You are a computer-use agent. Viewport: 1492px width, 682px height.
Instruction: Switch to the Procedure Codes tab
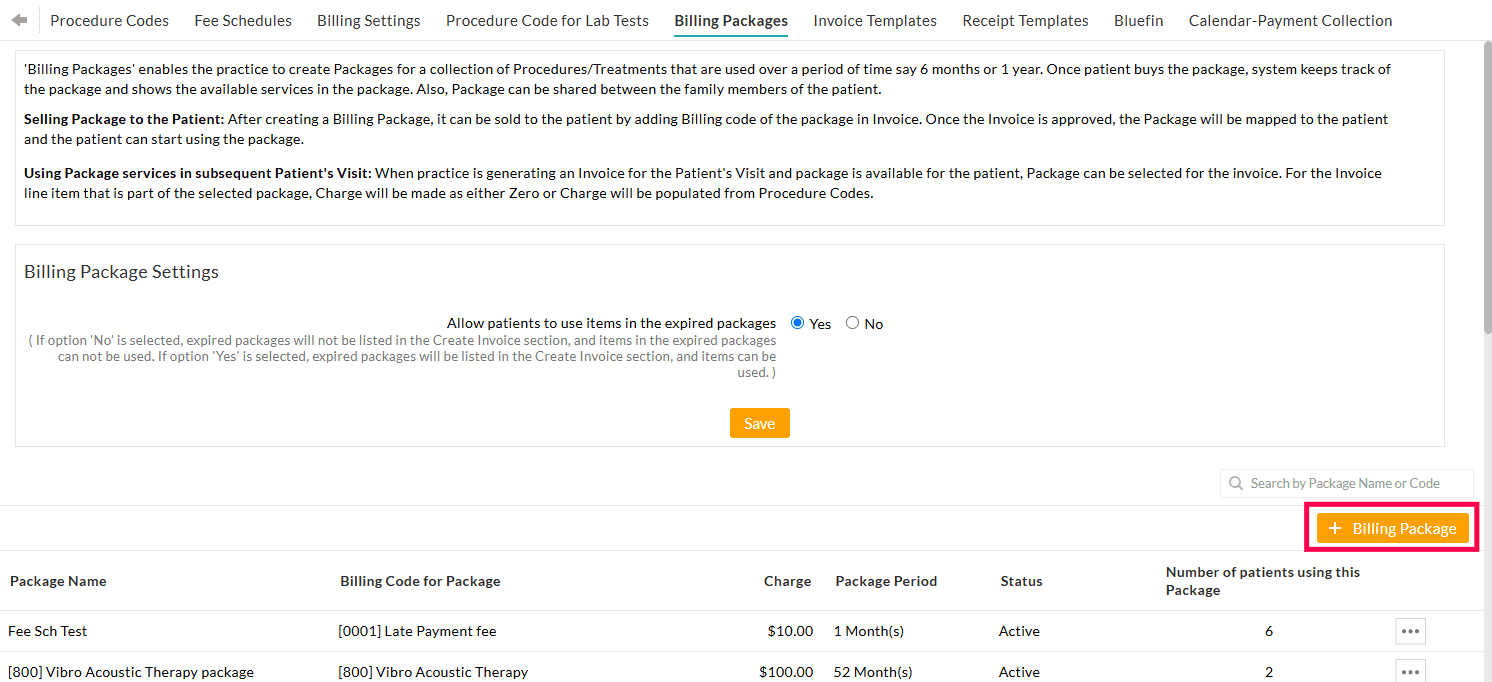109,20
